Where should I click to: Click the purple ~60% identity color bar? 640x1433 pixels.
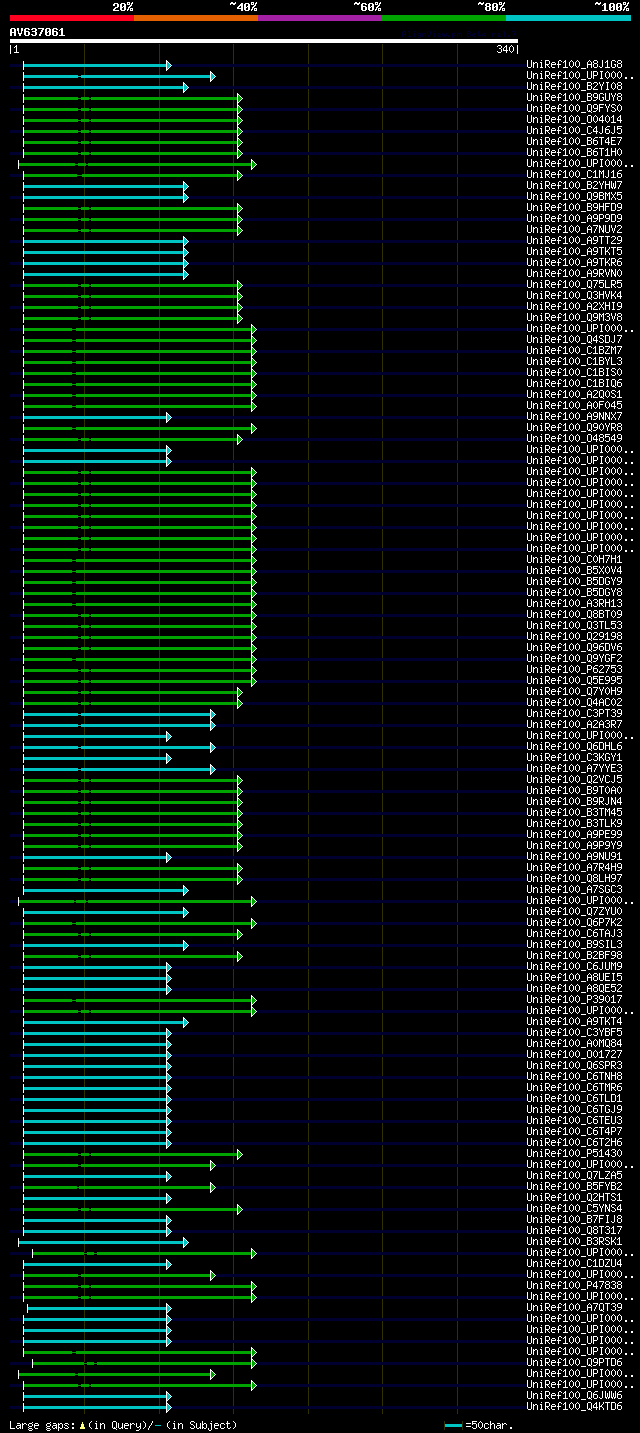pos(320,18)
